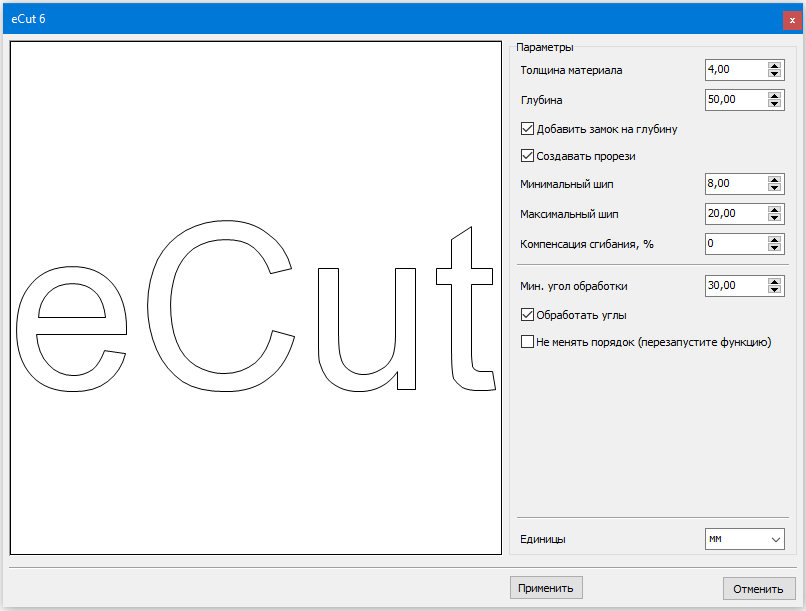806x611 pixels.
Task: Click the Отменить button
Action: pos(759,588)
